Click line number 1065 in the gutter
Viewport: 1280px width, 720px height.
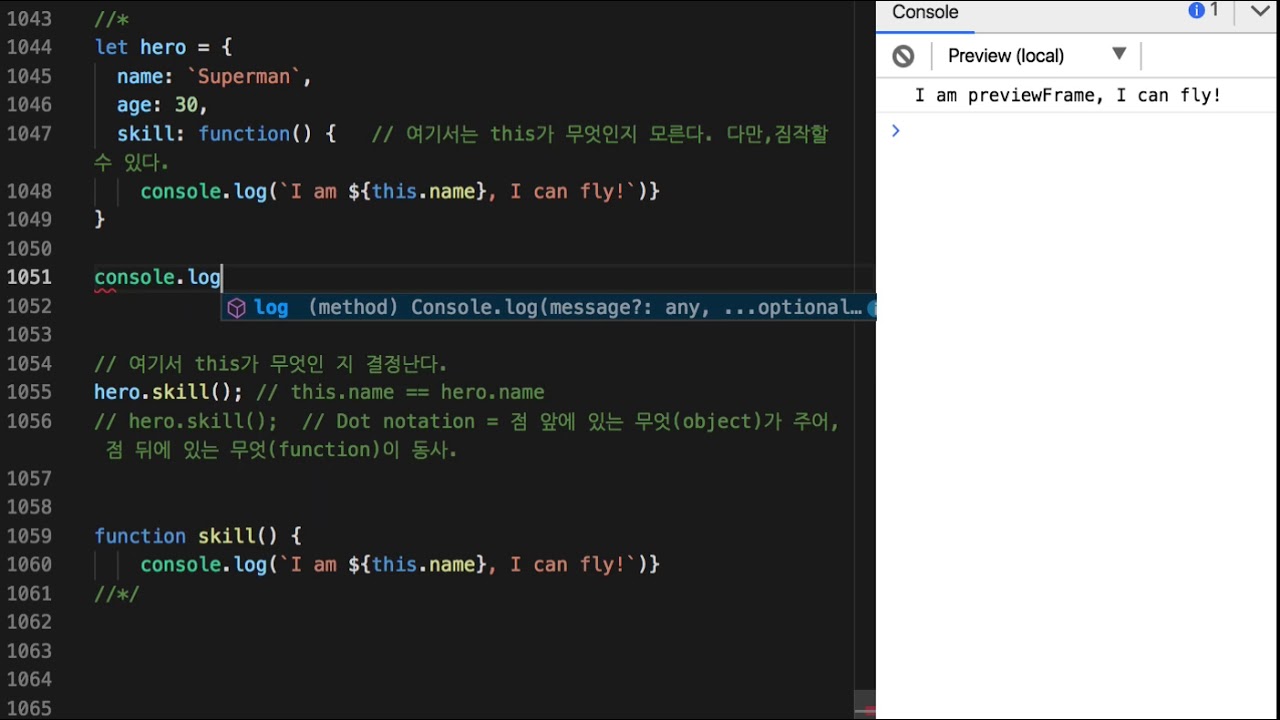(x=29, y=708)
